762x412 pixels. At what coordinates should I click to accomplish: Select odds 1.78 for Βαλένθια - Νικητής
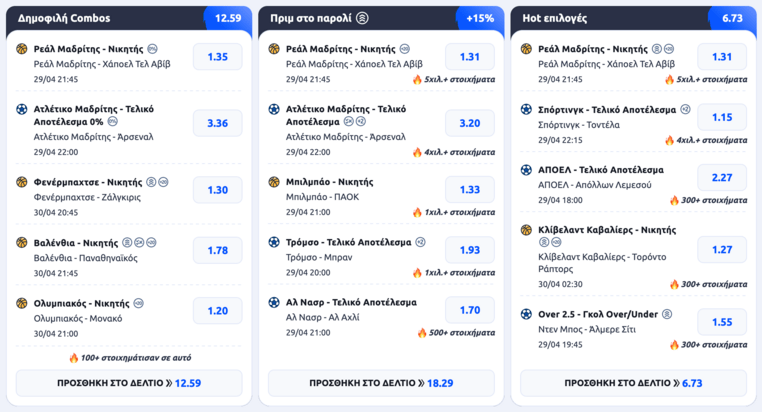pyautogui.click(x=218, y=250)
